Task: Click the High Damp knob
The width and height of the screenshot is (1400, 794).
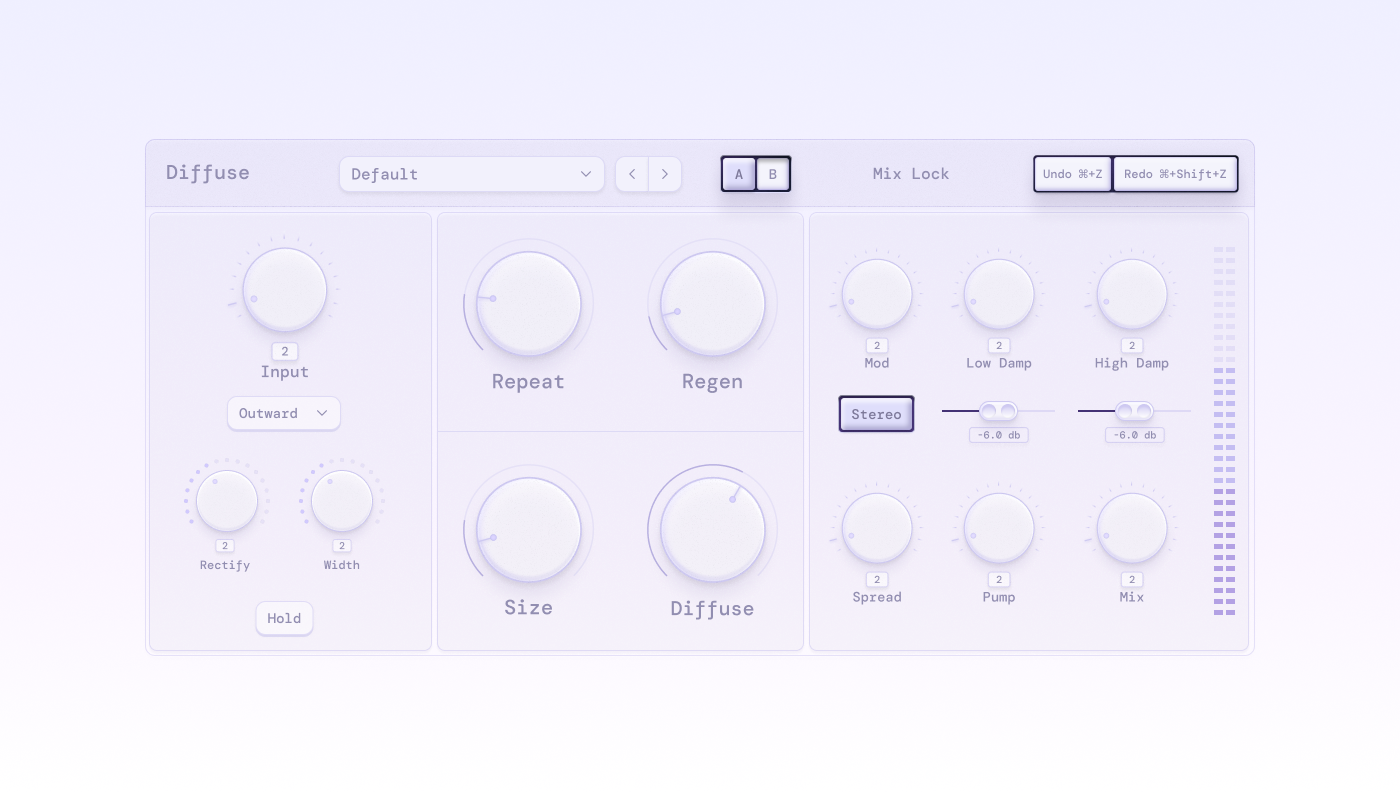Action: (1132, 295)
